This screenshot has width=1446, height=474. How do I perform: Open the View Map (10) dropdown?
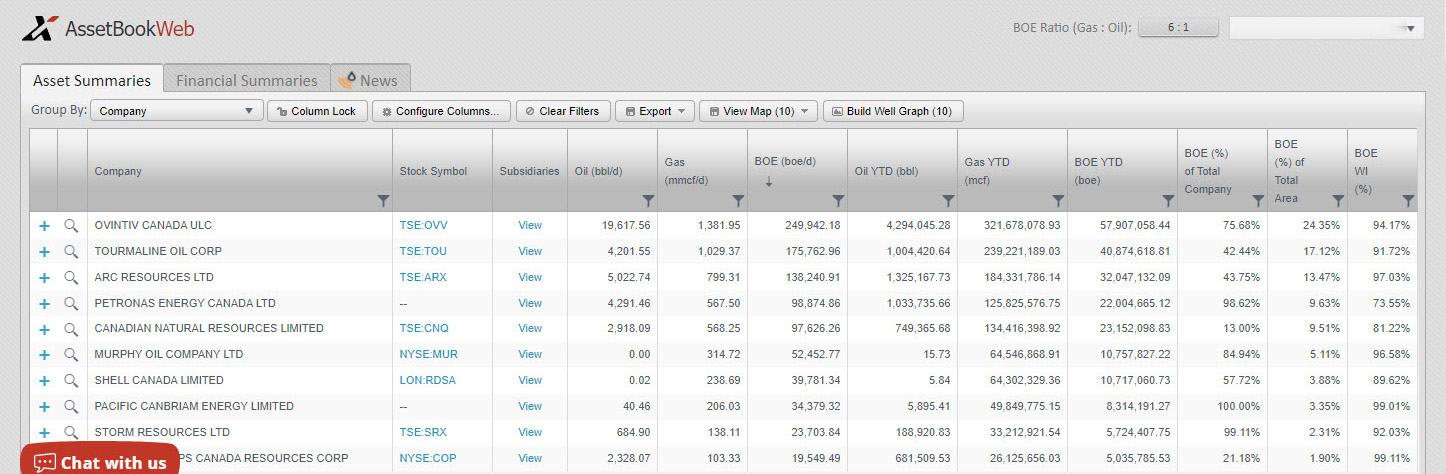point(759,111)
